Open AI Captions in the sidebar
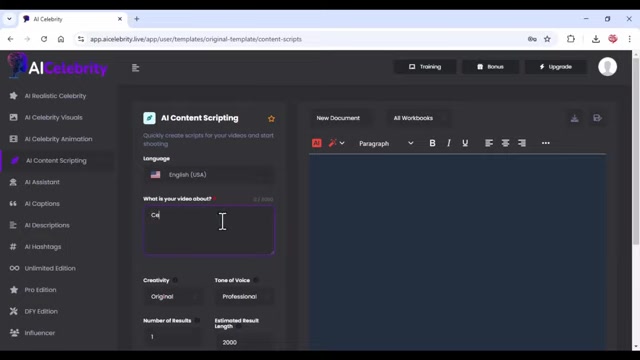 tap(42, 204)
